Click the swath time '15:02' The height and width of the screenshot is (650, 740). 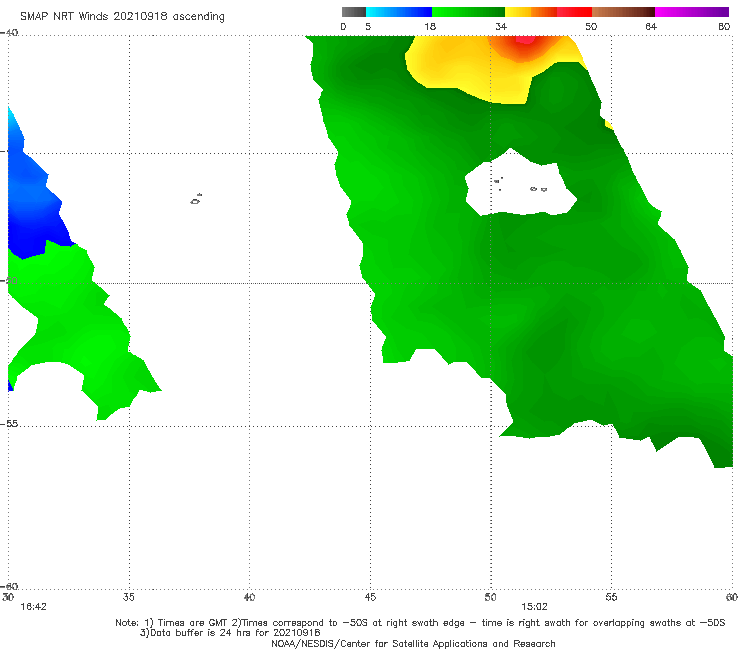coord(534,607)
